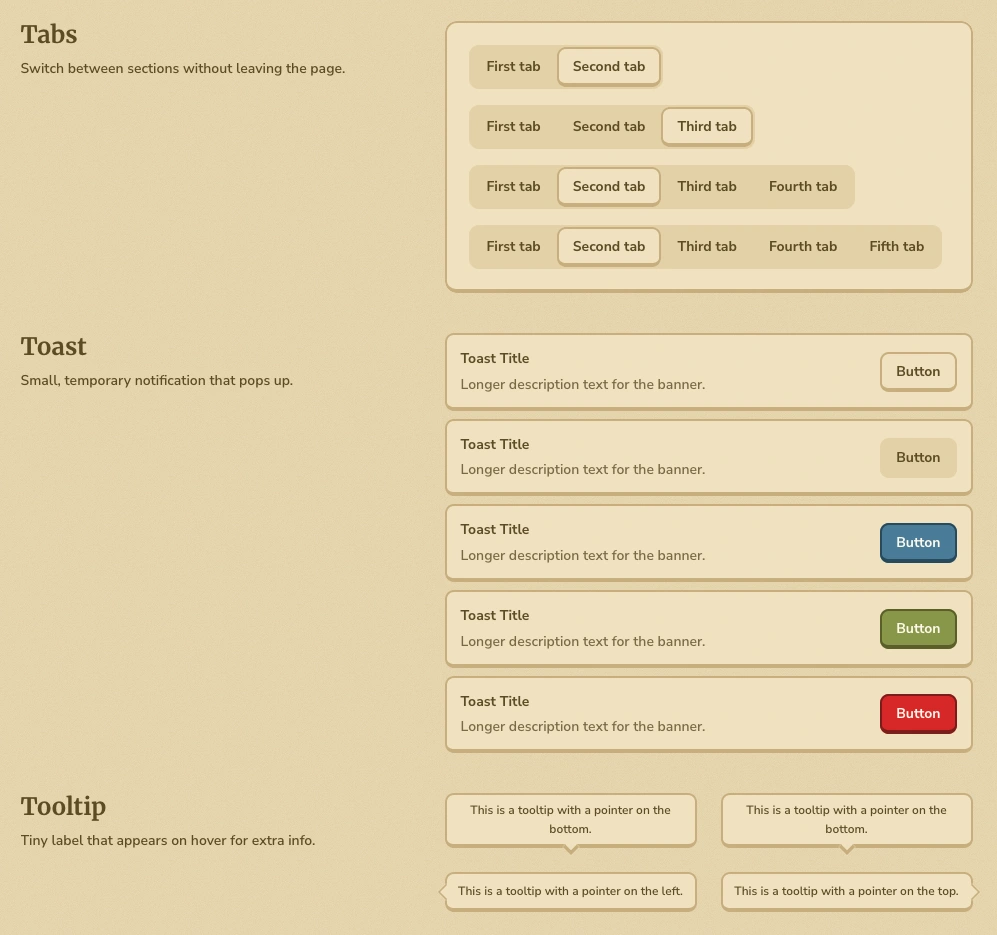Screen dimensions: 997x935
Task: Click the Toast section heading
Action: [53, 347]
